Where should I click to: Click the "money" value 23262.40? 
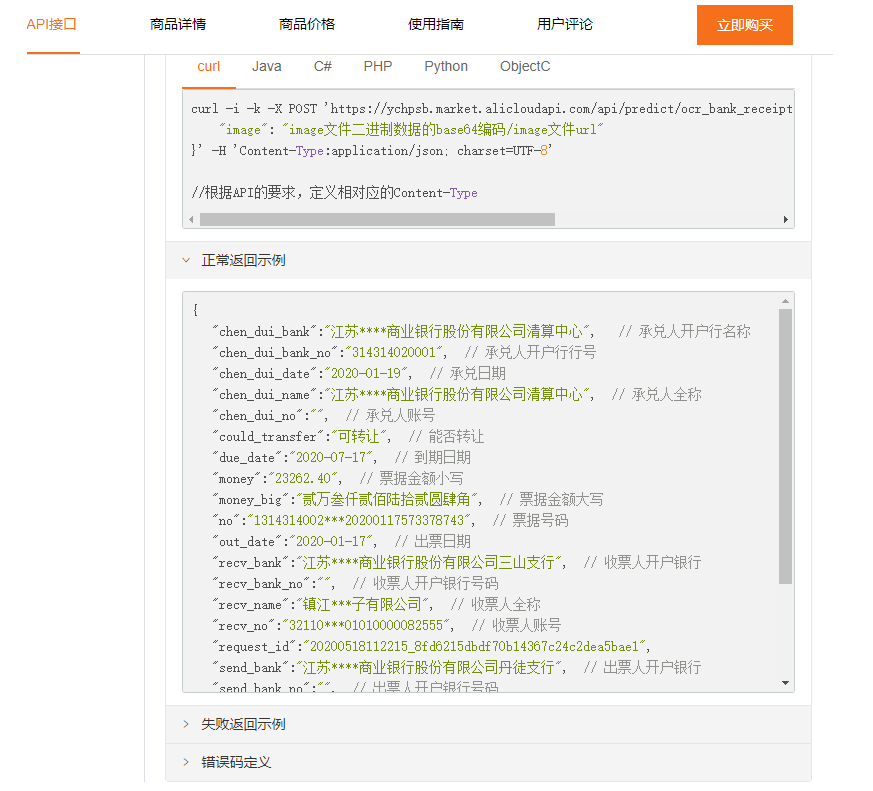coord(303,479)
